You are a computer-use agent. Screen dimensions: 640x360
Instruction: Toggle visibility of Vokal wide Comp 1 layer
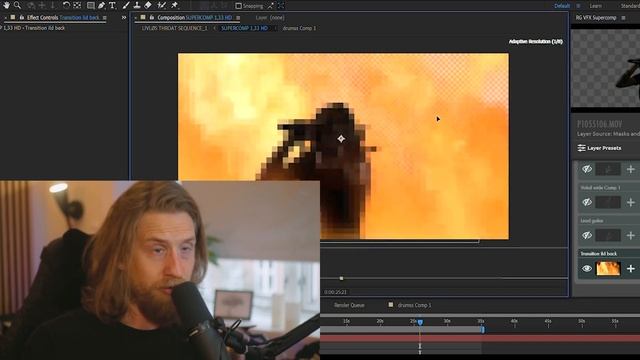[x=587, y=202]
